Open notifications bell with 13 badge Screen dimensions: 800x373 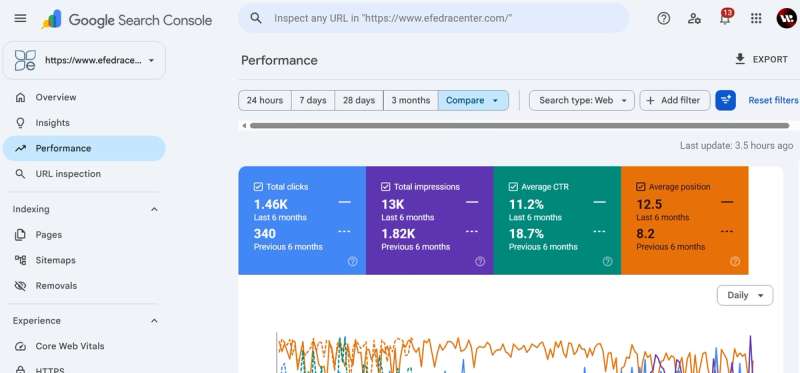click(725, 18)
